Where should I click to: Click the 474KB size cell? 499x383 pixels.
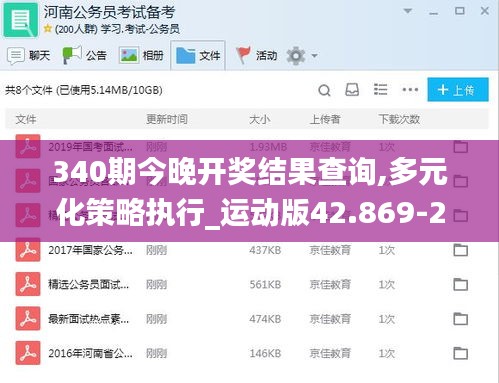click(265, 319)
